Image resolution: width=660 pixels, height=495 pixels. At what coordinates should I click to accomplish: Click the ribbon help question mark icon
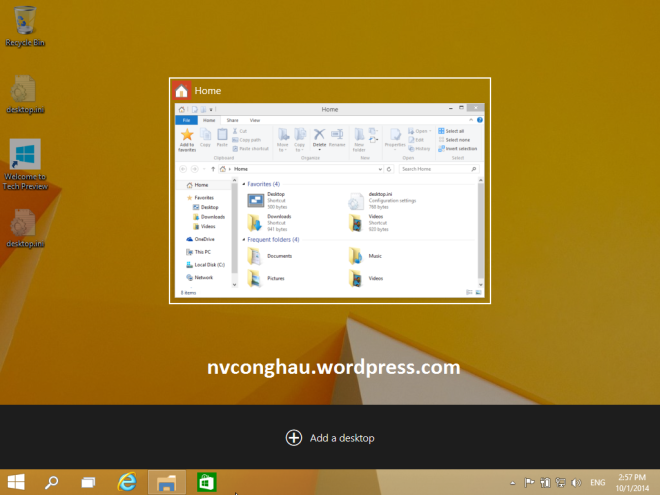click(x=479, y=120)
